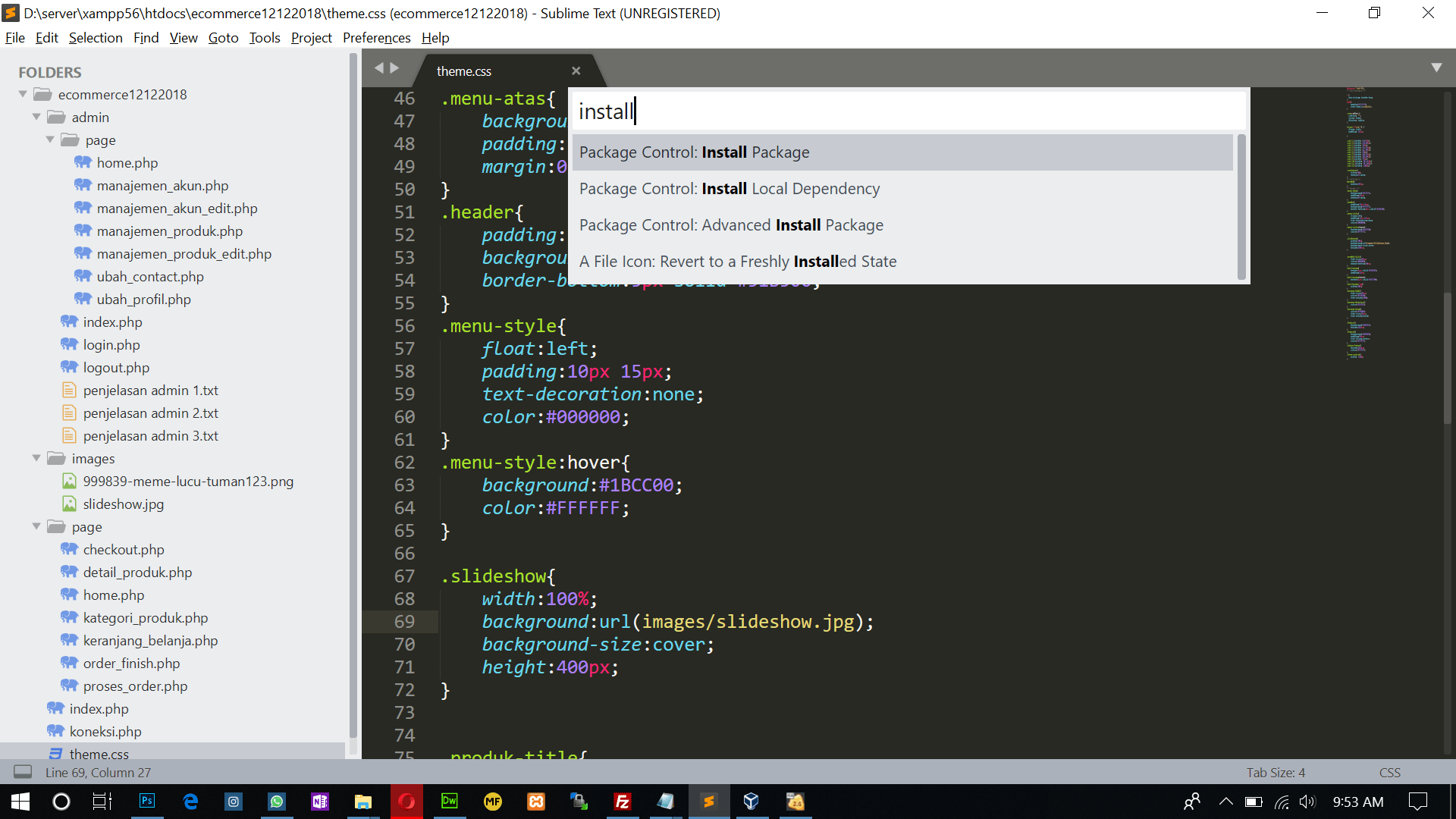
Task: Open the Tools menu
Action: click(264, 38)
